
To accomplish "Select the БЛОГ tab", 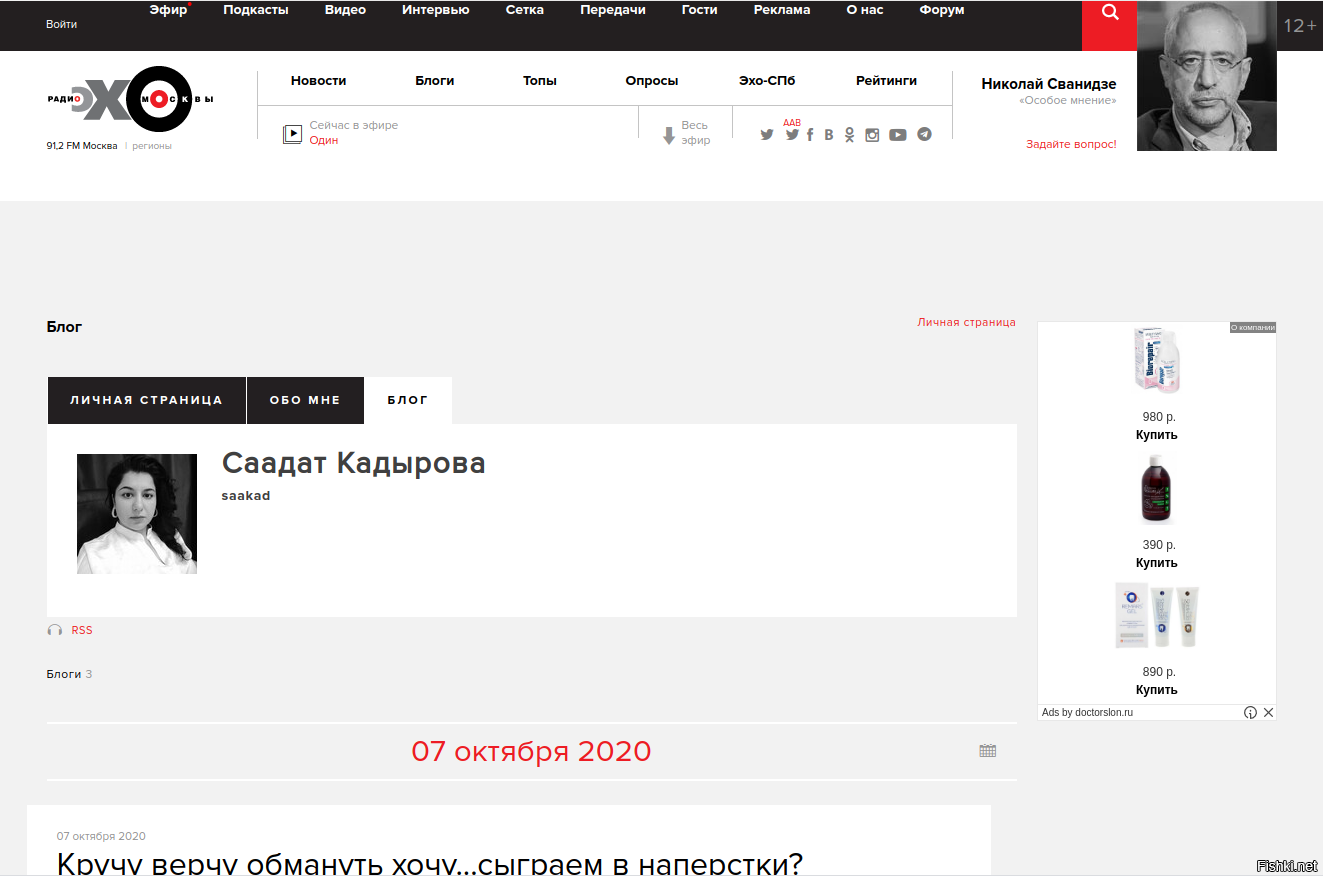I will point(408,400).
